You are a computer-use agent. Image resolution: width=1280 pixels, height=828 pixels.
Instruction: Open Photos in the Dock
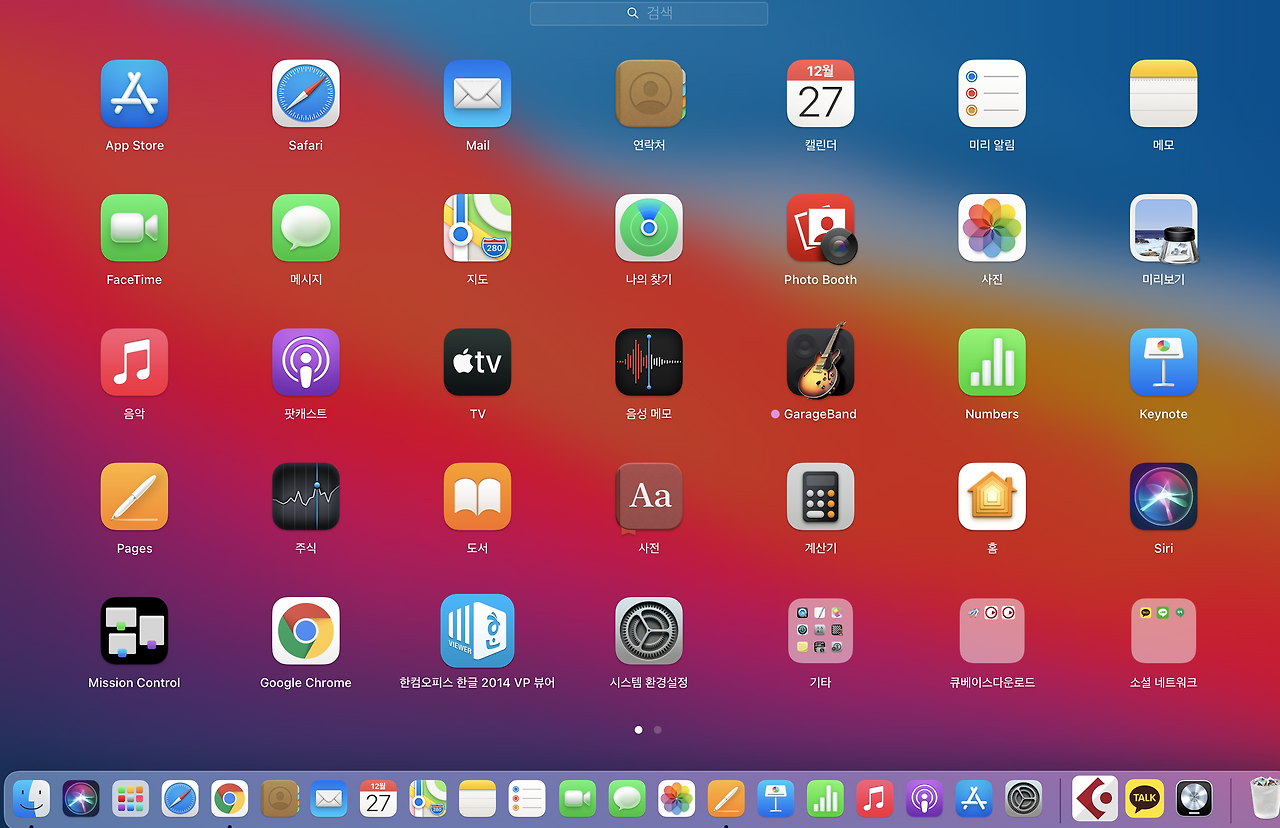tap(676, 798)
